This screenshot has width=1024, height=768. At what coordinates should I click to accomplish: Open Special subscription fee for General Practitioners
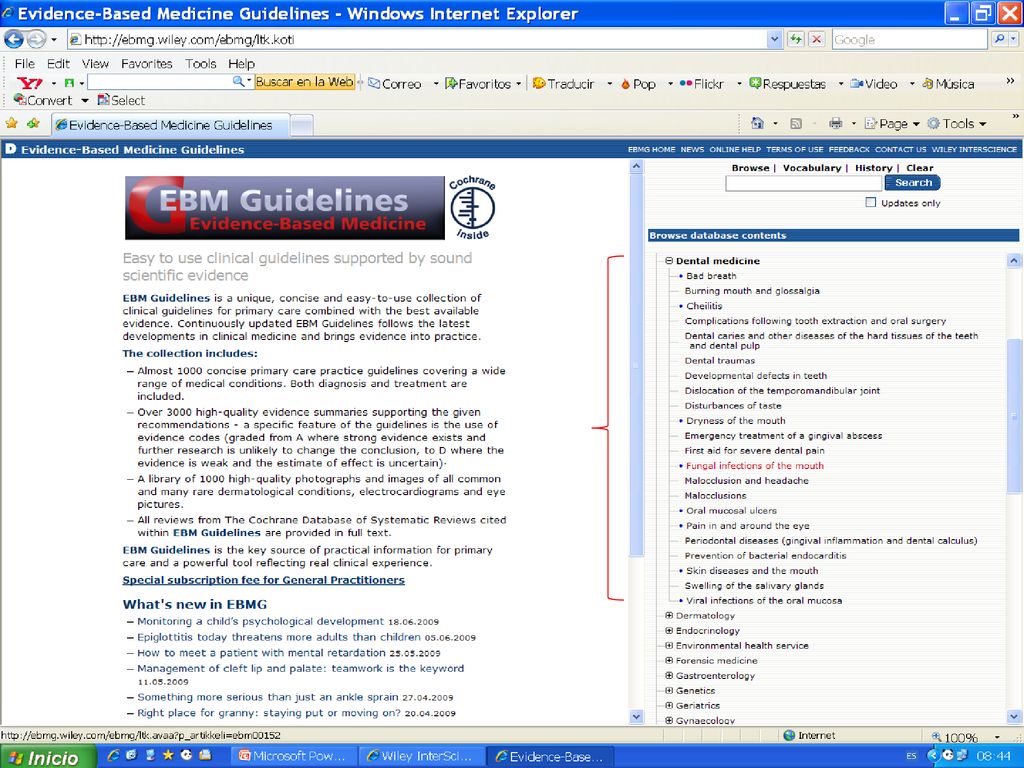pos(264,580)
